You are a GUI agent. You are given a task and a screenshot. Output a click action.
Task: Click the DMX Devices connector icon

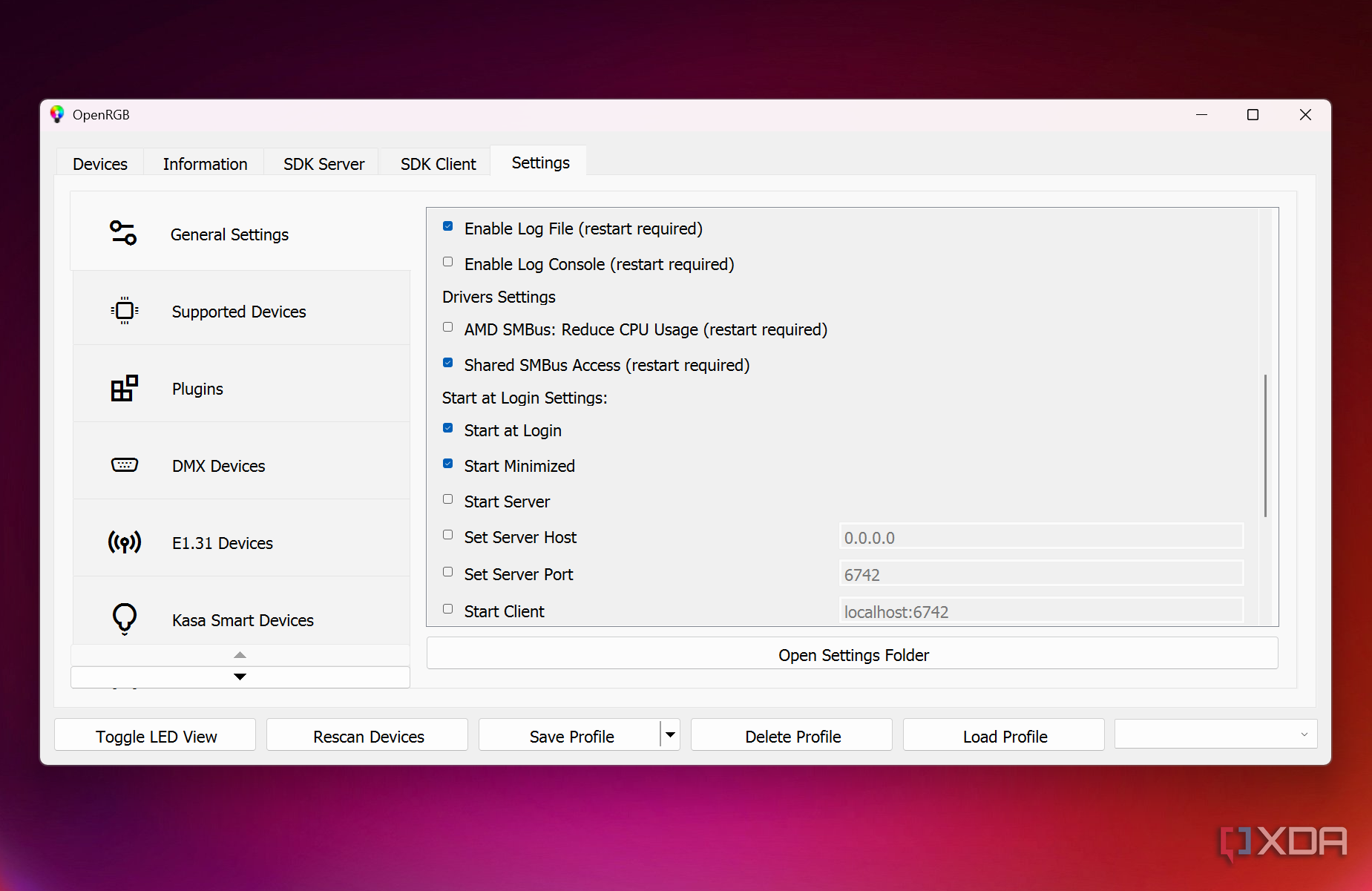124,465
